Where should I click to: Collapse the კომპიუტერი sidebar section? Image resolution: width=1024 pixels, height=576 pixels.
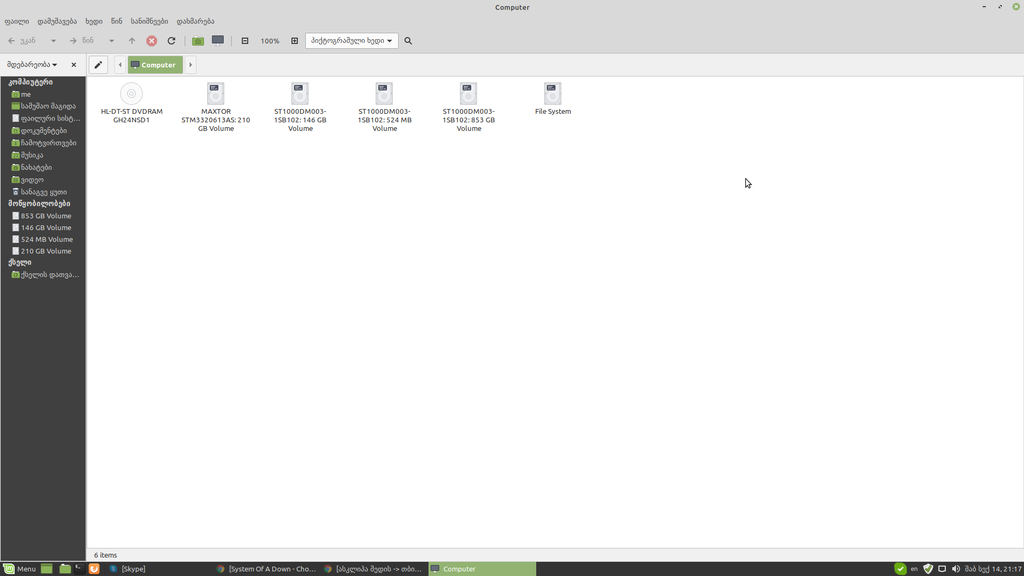30,82
